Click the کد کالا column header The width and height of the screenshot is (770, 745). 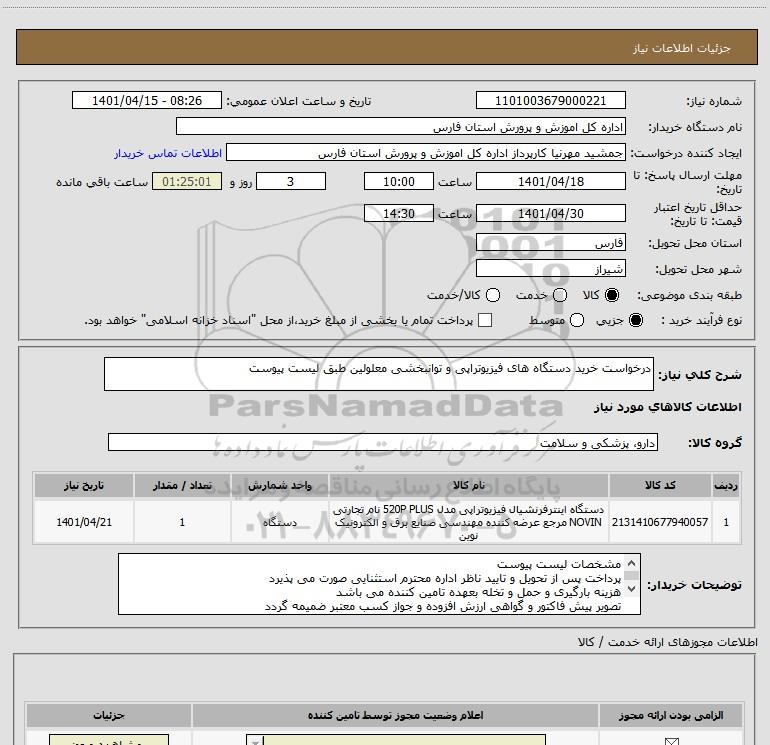[x=660, y=485]
